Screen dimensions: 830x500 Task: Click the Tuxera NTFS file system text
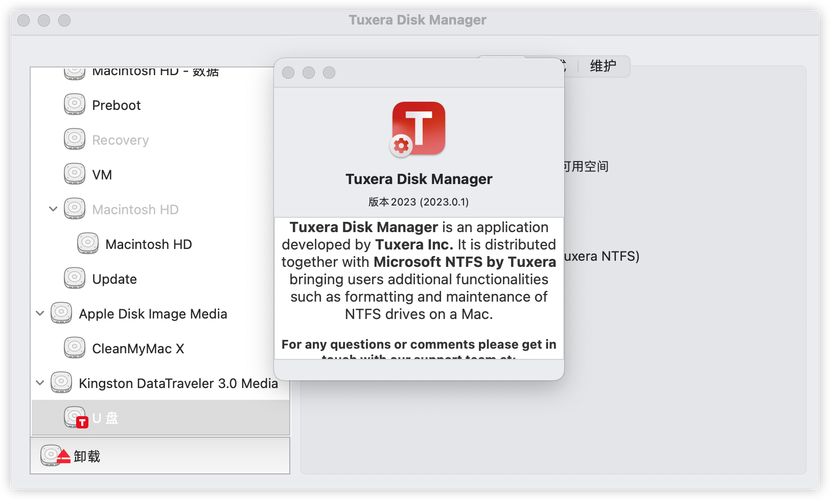click(x=602, y=256)
